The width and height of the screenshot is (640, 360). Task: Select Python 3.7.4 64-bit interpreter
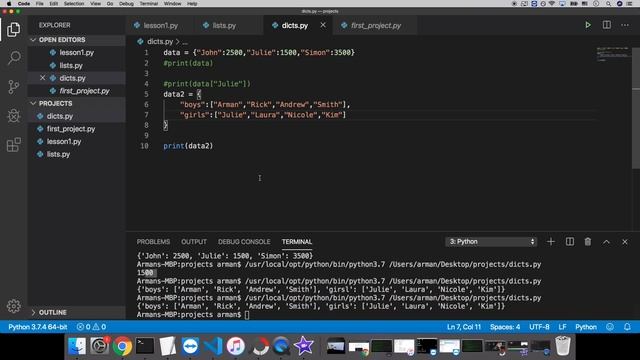pos(38,327)
